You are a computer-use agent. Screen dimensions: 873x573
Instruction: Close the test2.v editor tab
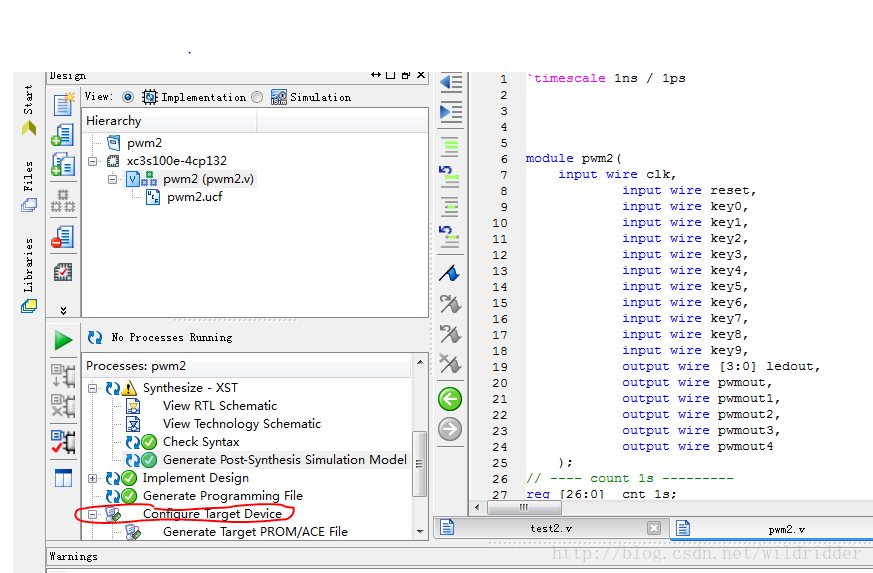click(654, 528)
